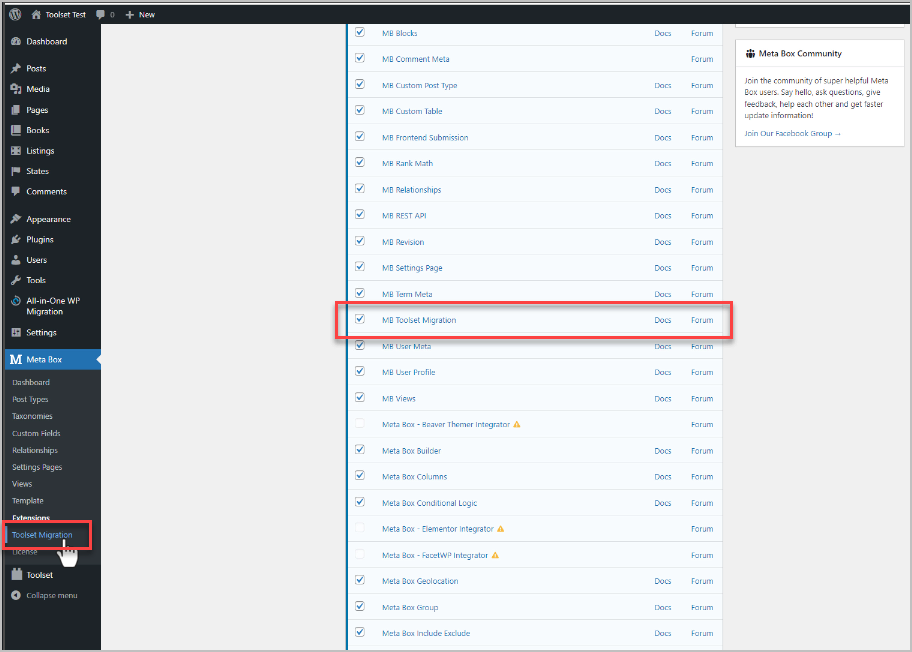Click the Listings icon in sidebar

(x=16, y=151)
